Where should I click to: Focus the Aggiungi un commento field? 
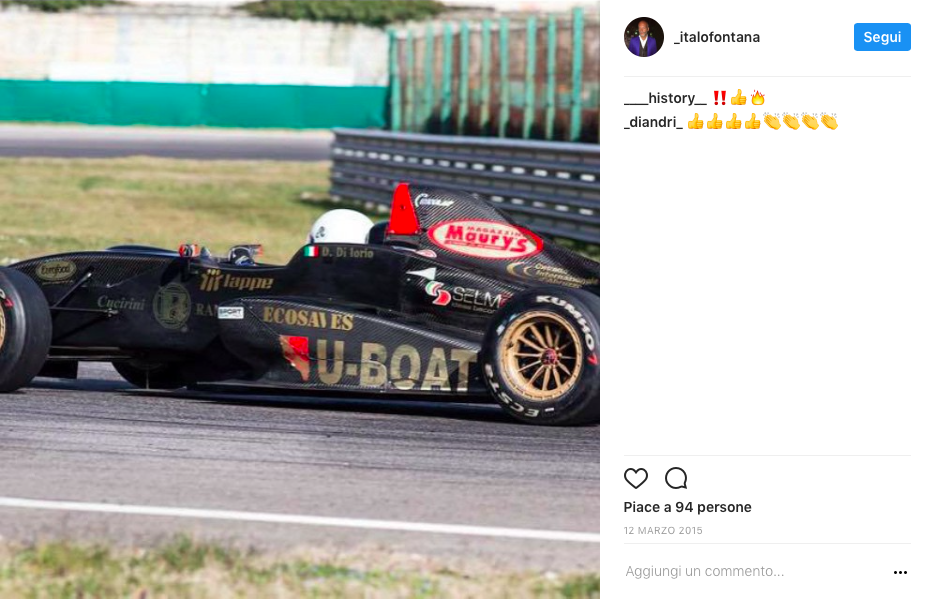(756, 571)
